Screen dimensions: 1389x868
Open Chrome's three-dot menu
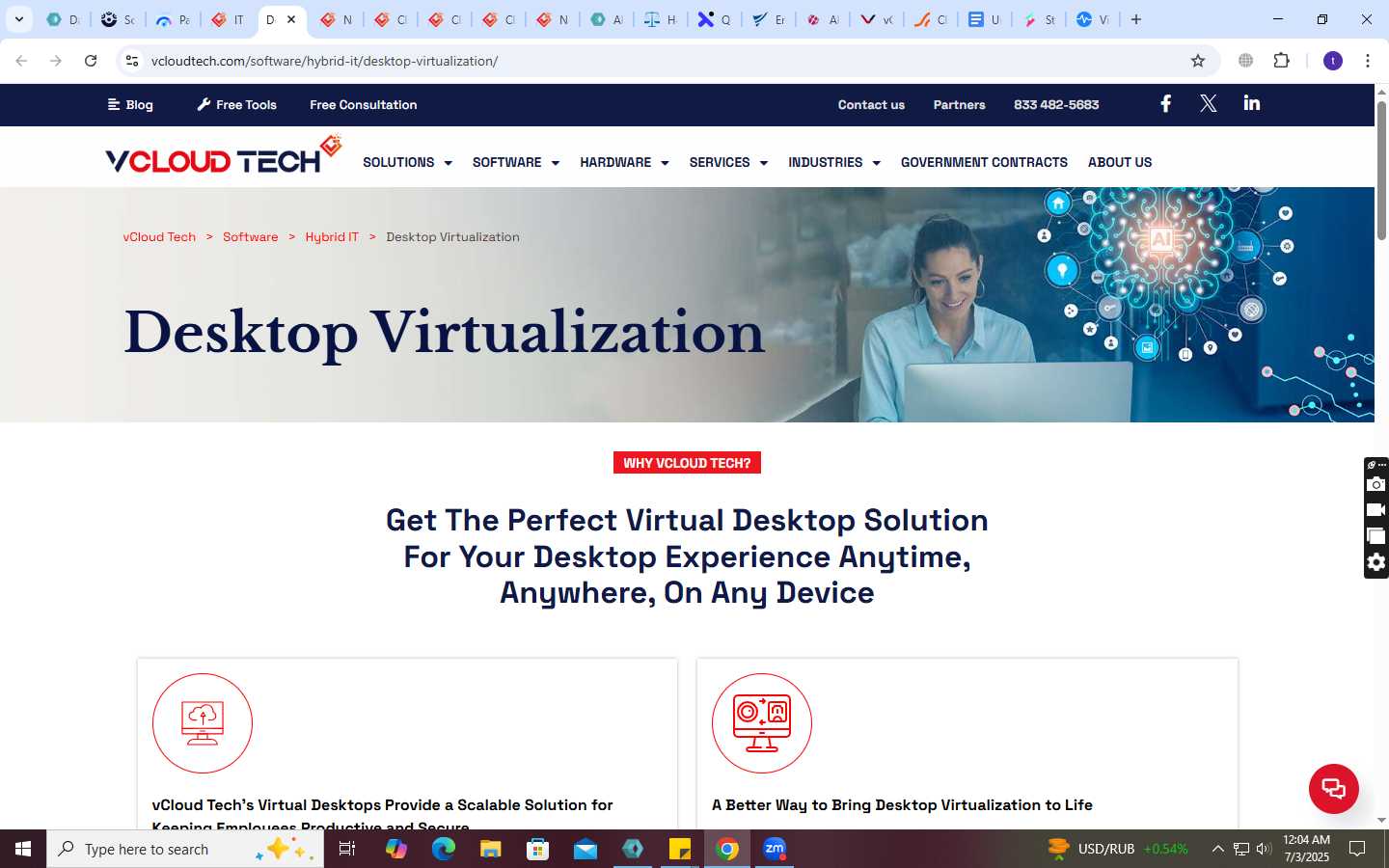coord(1368,61)
